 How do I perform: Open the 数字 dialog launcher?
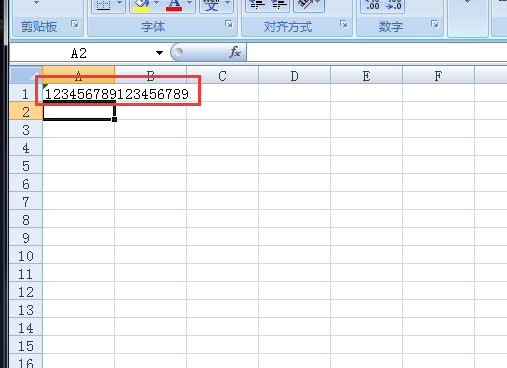point(435,24)
